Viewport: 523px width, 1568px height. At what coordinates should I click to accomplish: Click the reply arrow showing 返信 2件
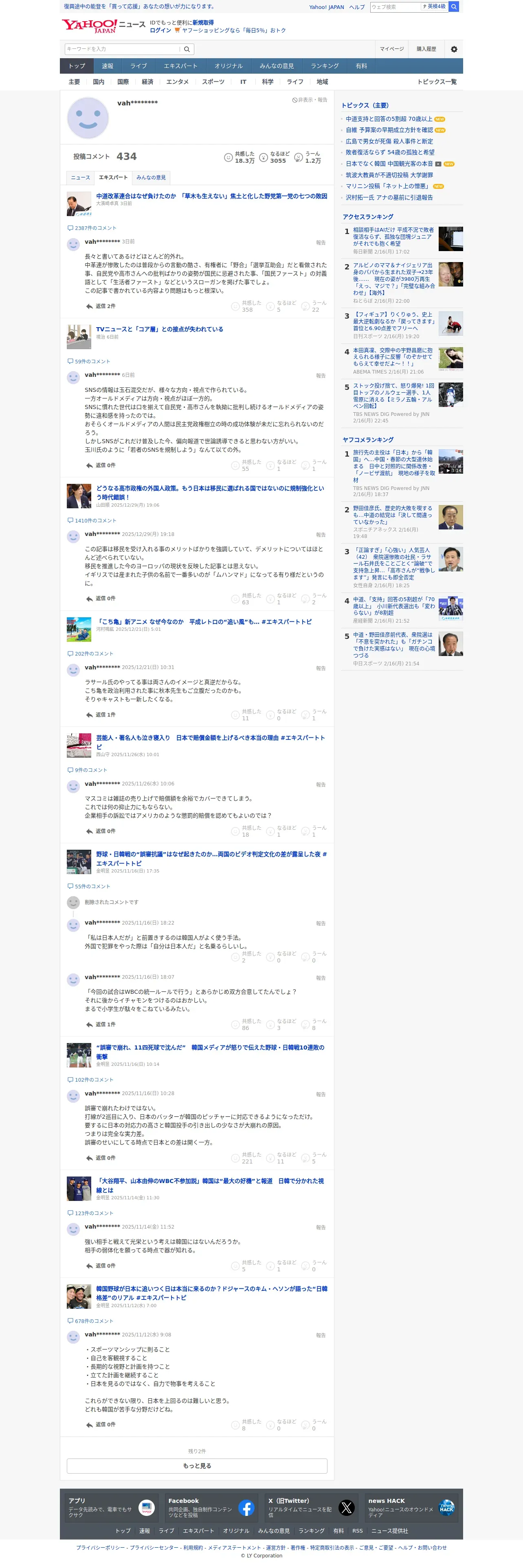tap(90, 307)
